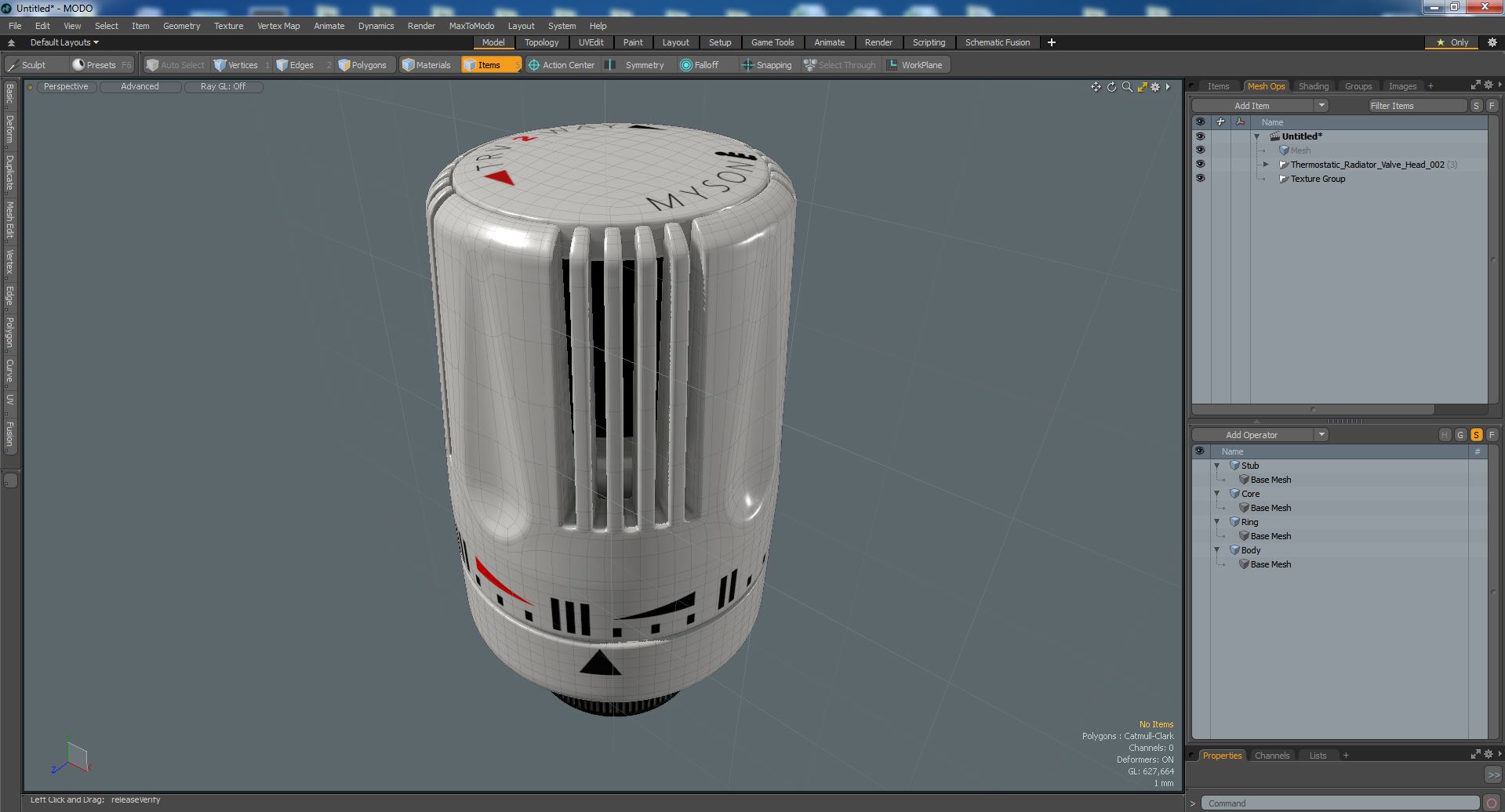Toggle visibility of Texture Group
The width and height of the screenshot is (1505, 812).
[1200, 179]
